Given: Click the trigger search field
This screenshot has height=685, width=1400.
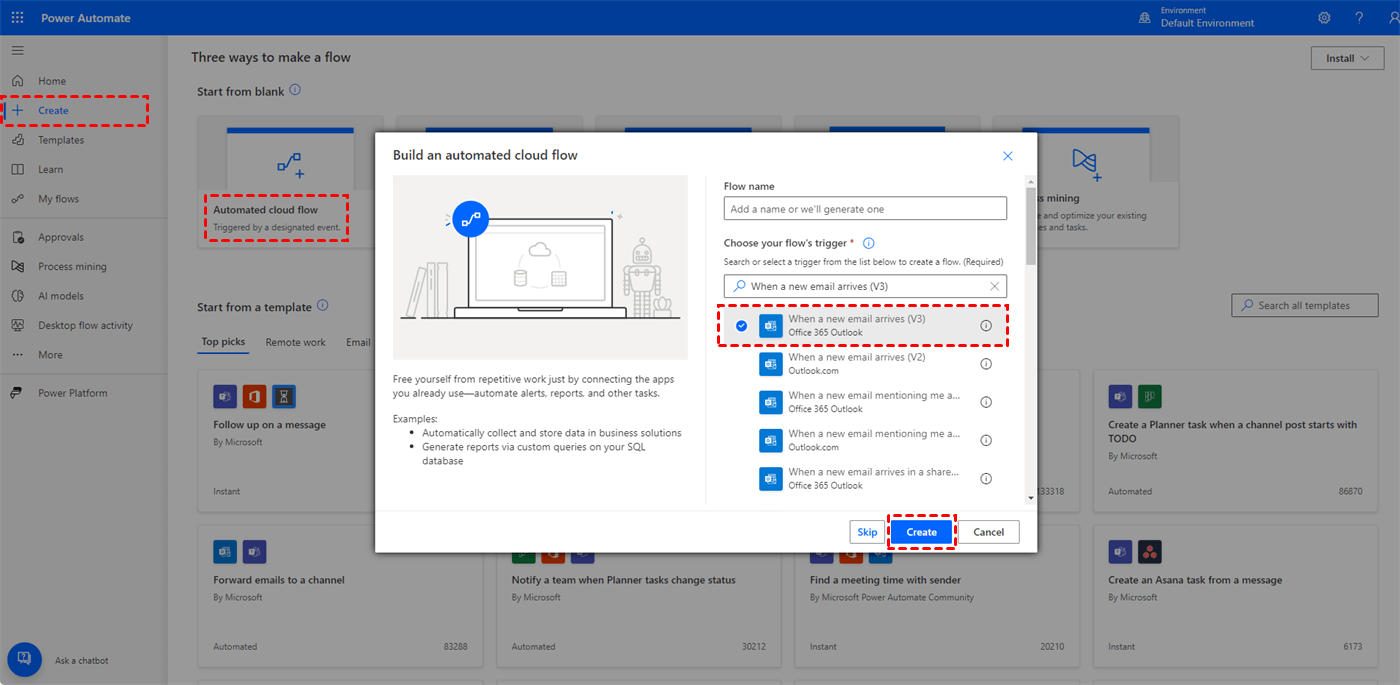Looking at the screenshot, I should pyautogui.click(x=865, y=286).
